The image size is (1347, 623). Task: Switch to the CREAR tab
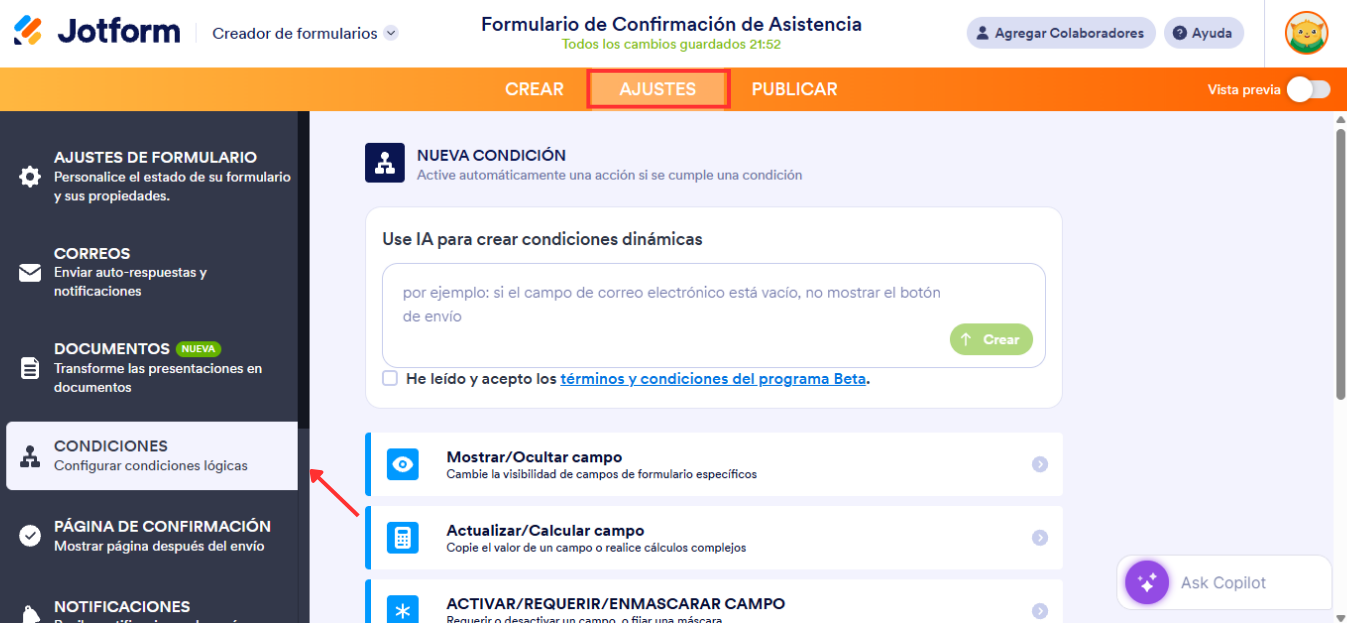pyautogui.click(x=534, y=89)
